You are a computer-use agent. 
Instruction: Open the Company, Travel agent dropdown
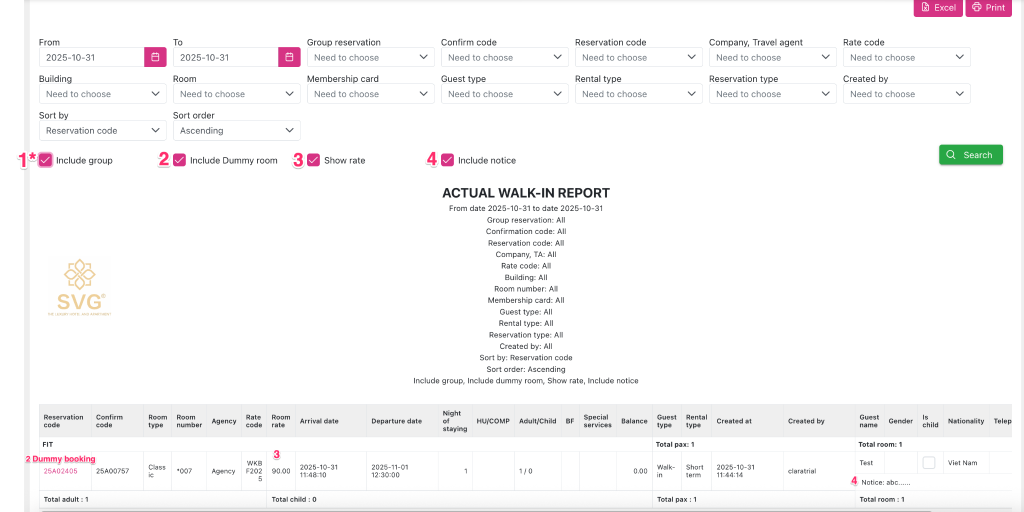coord(771,57)
